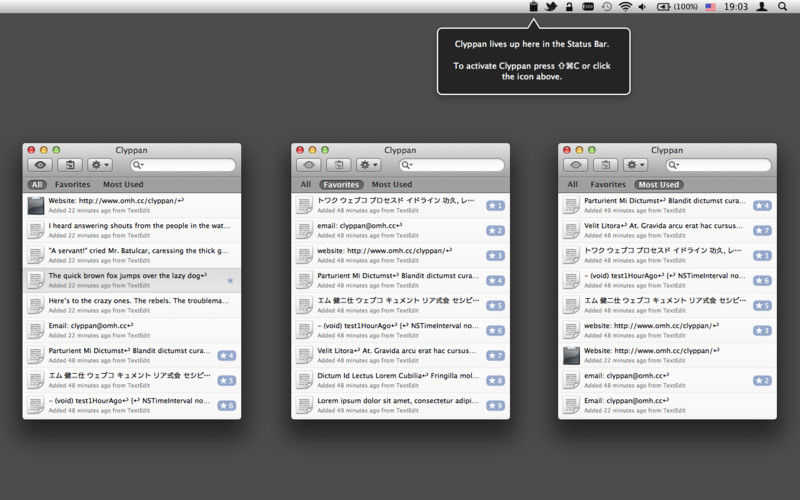Click the star 1 badge in middle window
This screenshot has height=500, width=800.
tap(495, 206)
